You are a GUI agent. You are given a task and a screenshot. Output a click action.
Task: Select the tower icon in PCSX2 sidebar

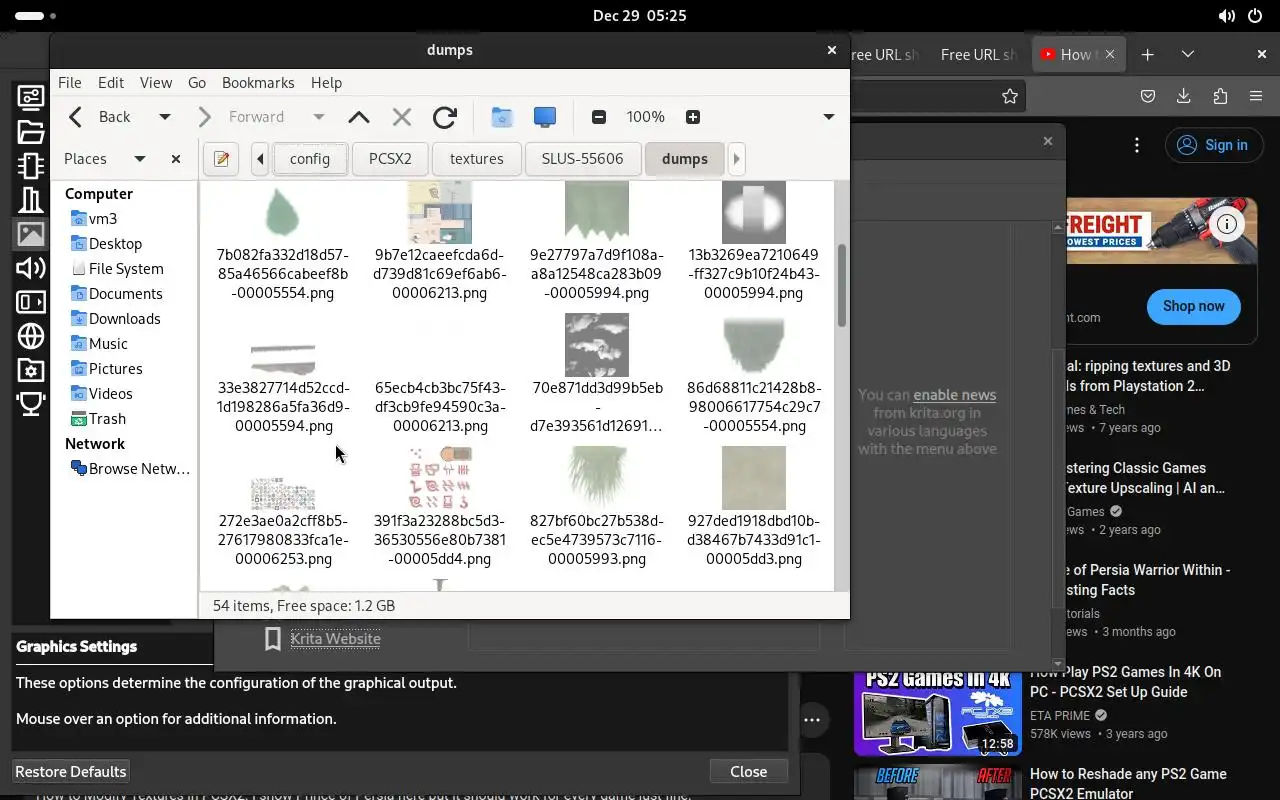point(31,200)
